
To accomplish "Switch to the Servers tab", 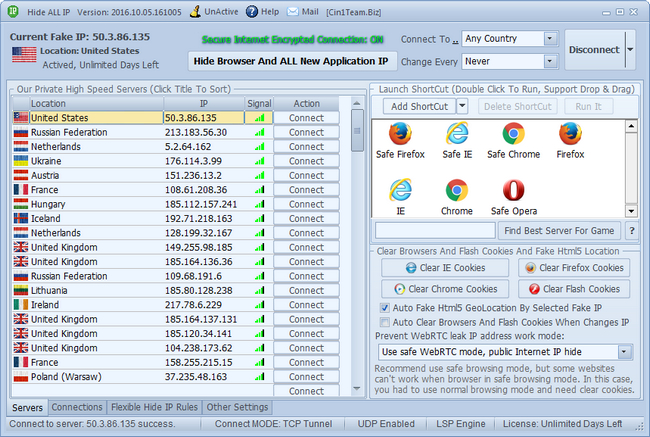I will point(27,408).
